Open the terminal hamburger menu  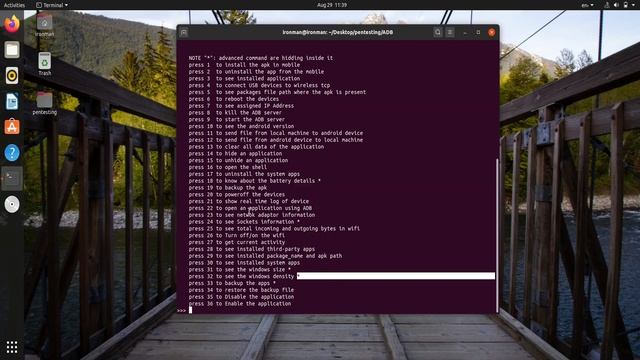tap(450, 32)
